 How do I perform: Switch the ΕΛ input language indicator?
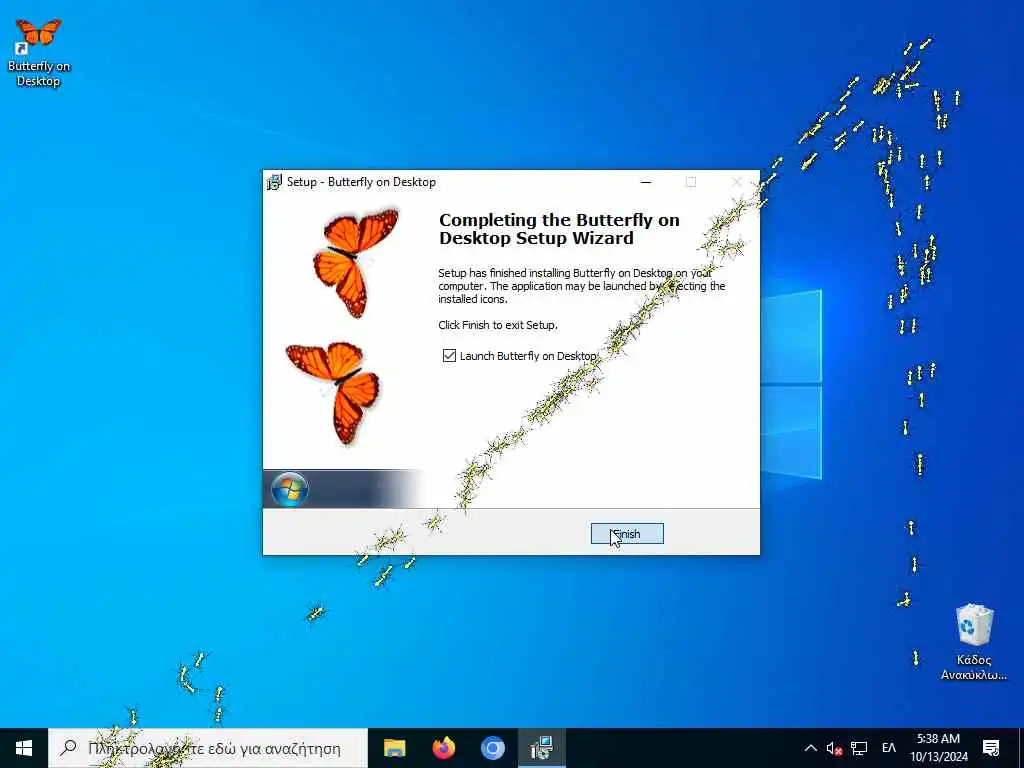[889, 748]
